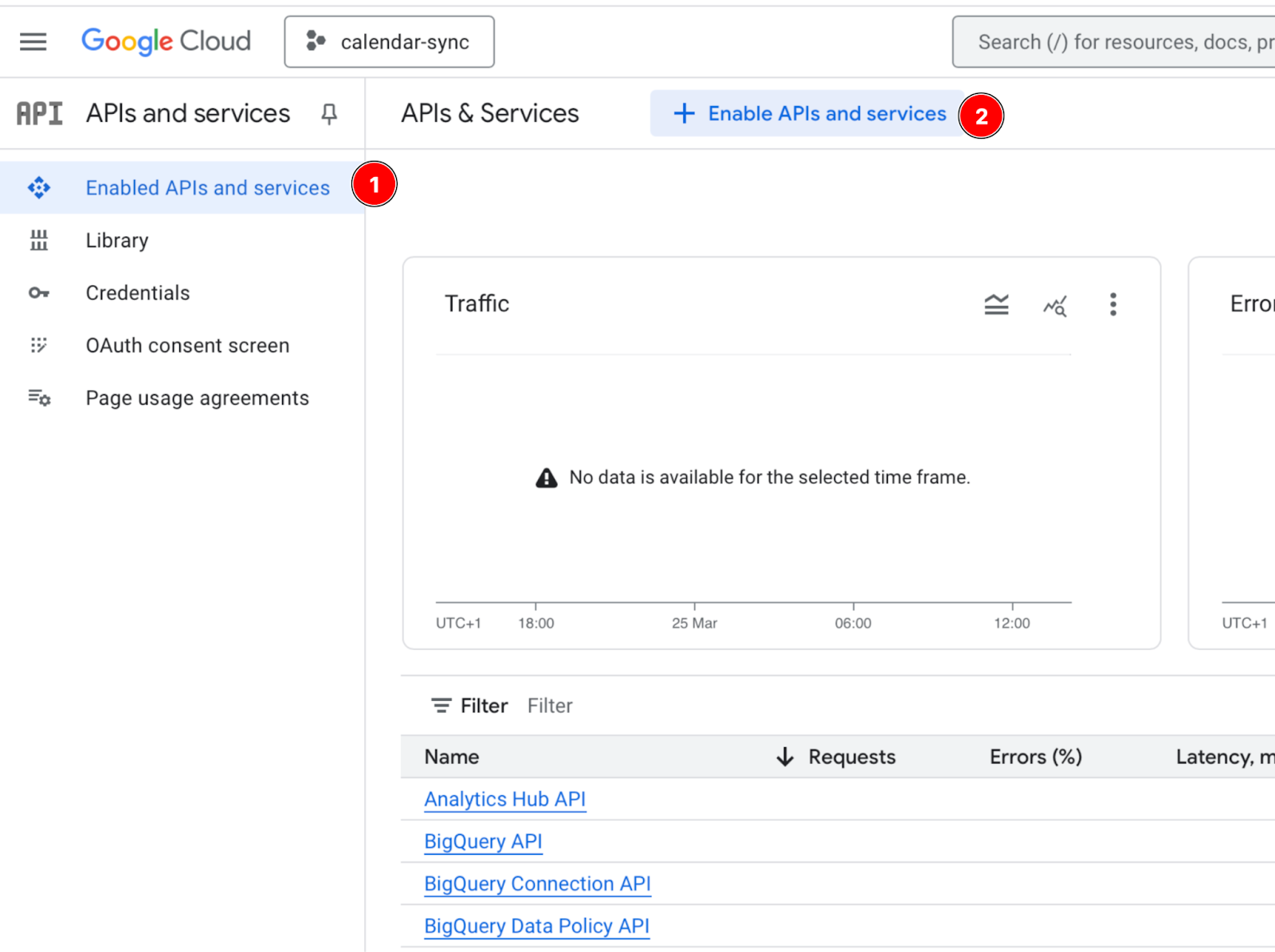Image resolution: width=1275 pixels, height=952 pixels.
Task: Click the APIs & Services page heading
Action: coord(490,113)
